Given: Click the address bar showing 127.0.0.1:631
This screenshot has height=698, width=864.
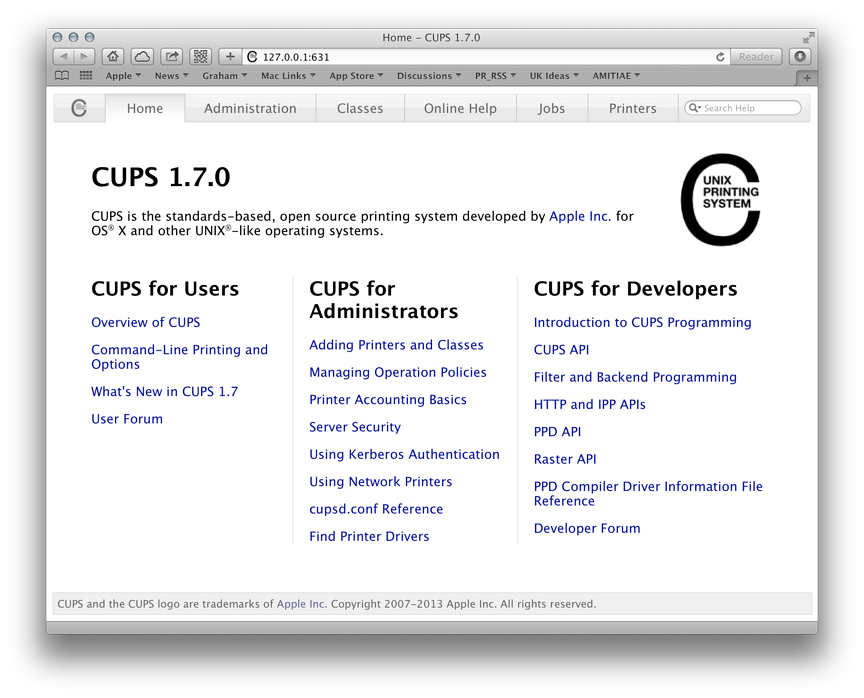Looking at the screenshot, I should click(485, 57).
